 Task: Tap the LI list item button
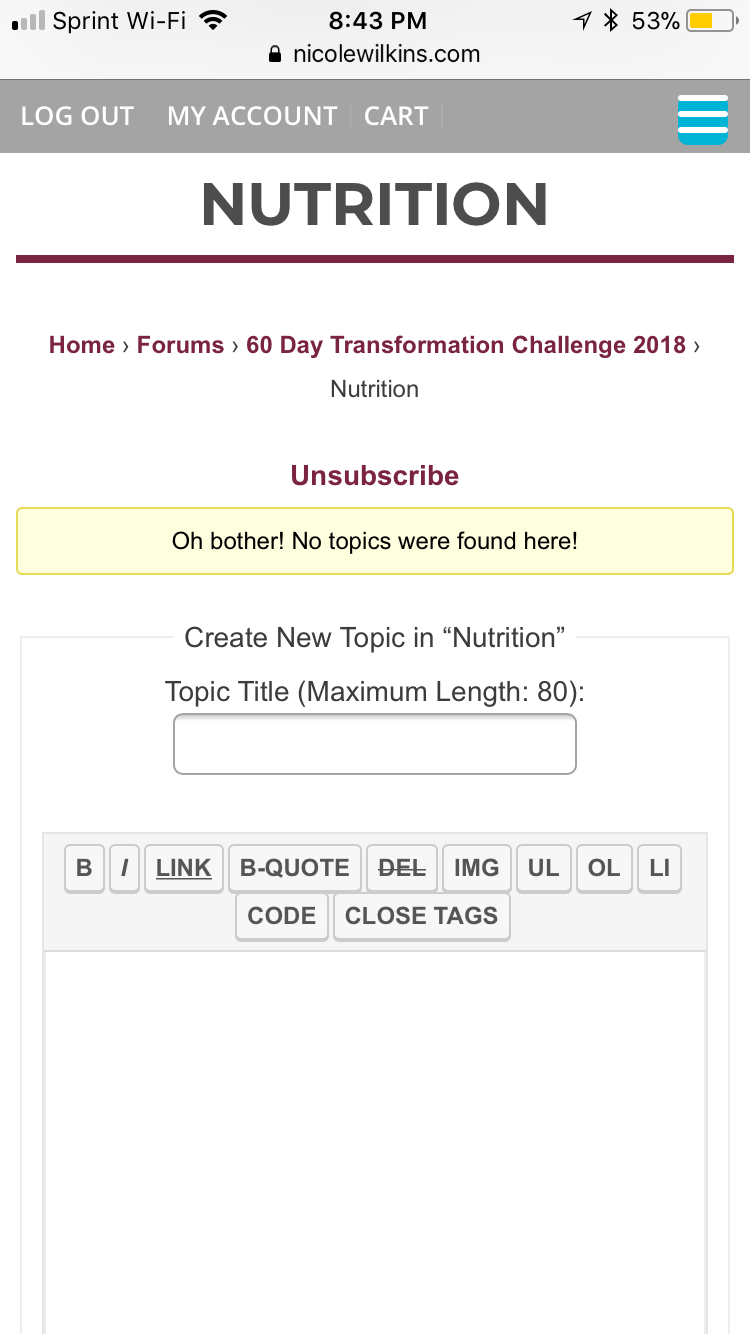(x=659, y=868)
